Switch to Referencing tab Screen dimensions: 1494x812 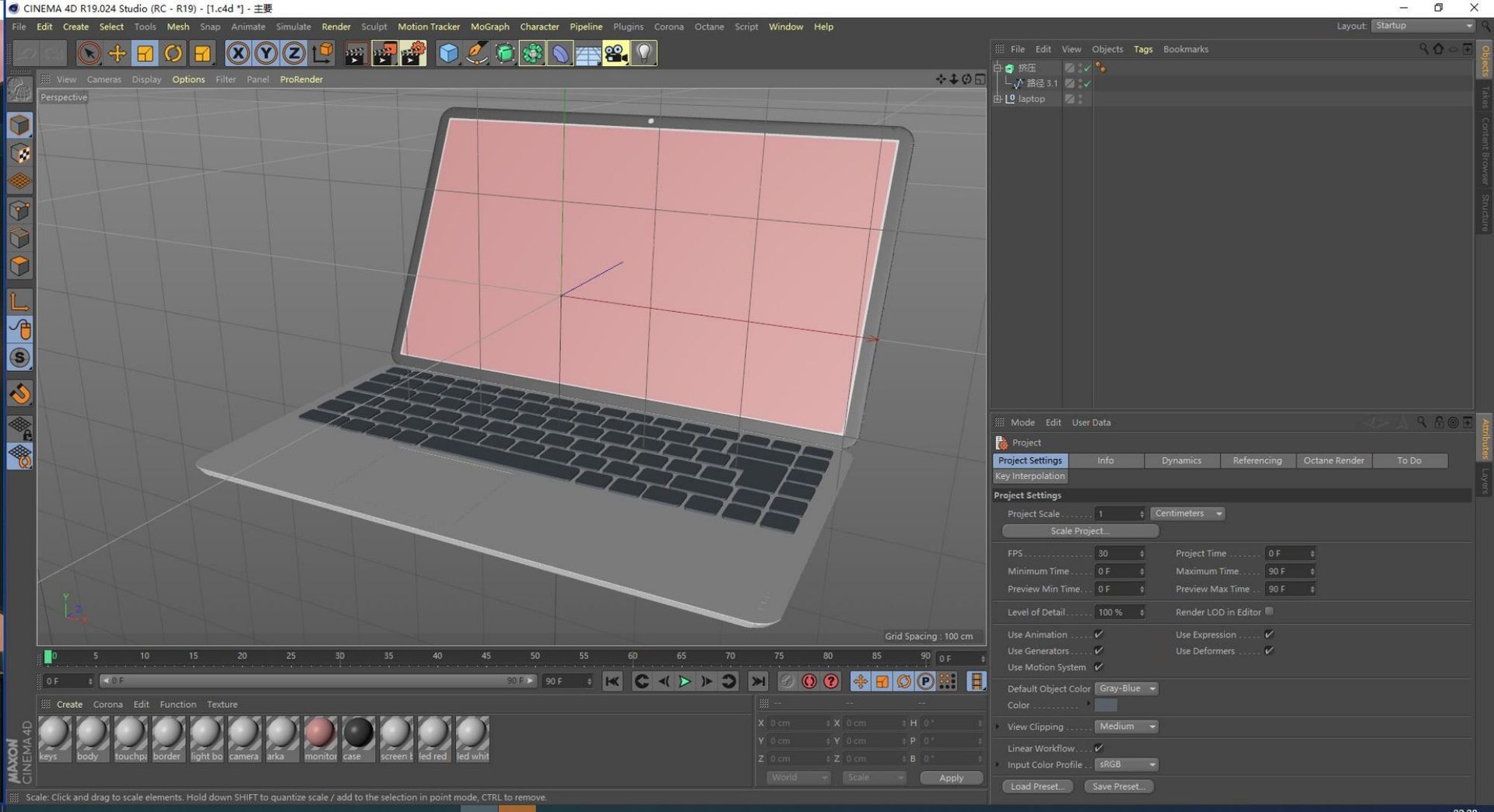point(1257,460)
